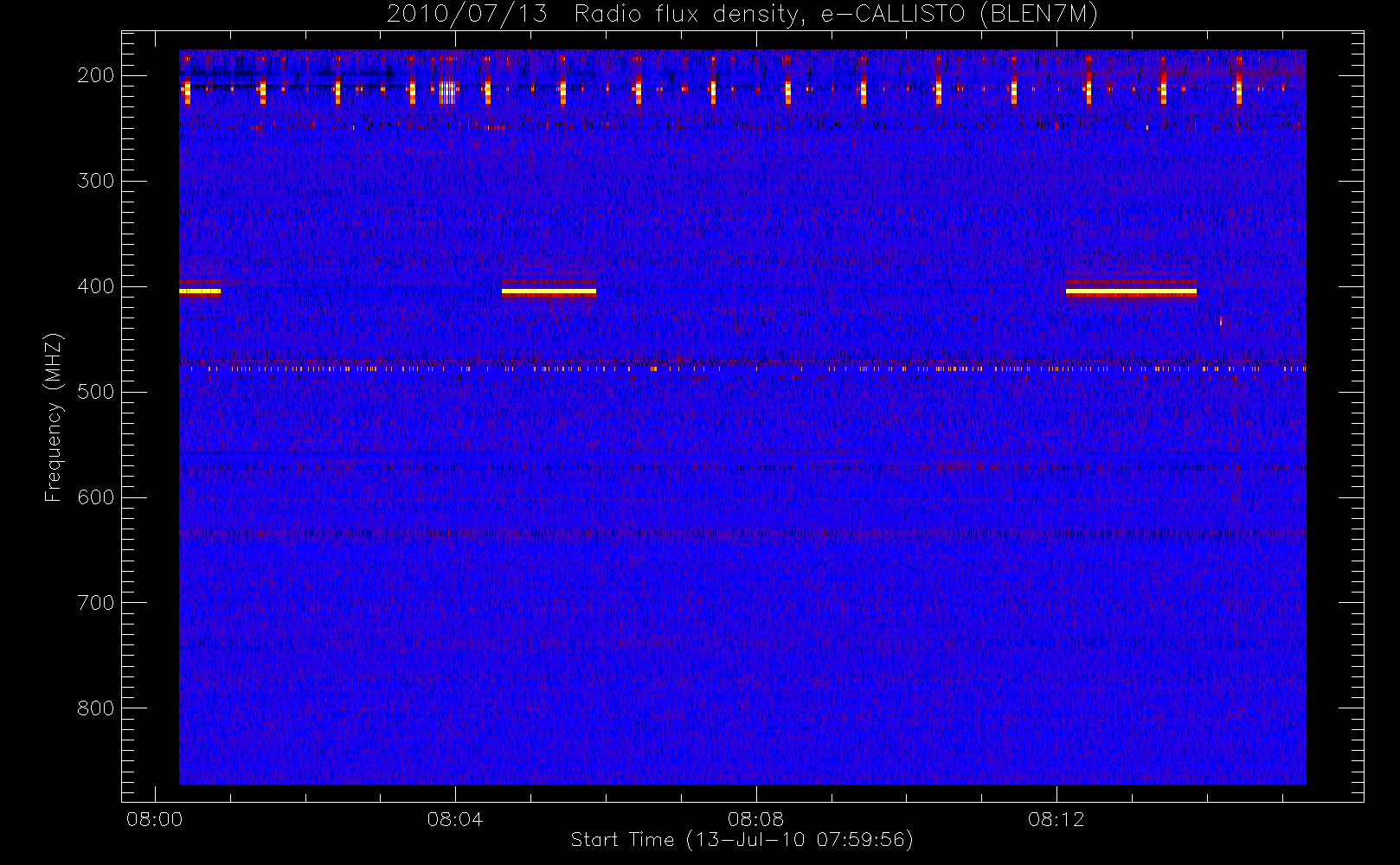Click the plot title mentioning e-CALLISTO (BLEN7M)

click(742, 14)
